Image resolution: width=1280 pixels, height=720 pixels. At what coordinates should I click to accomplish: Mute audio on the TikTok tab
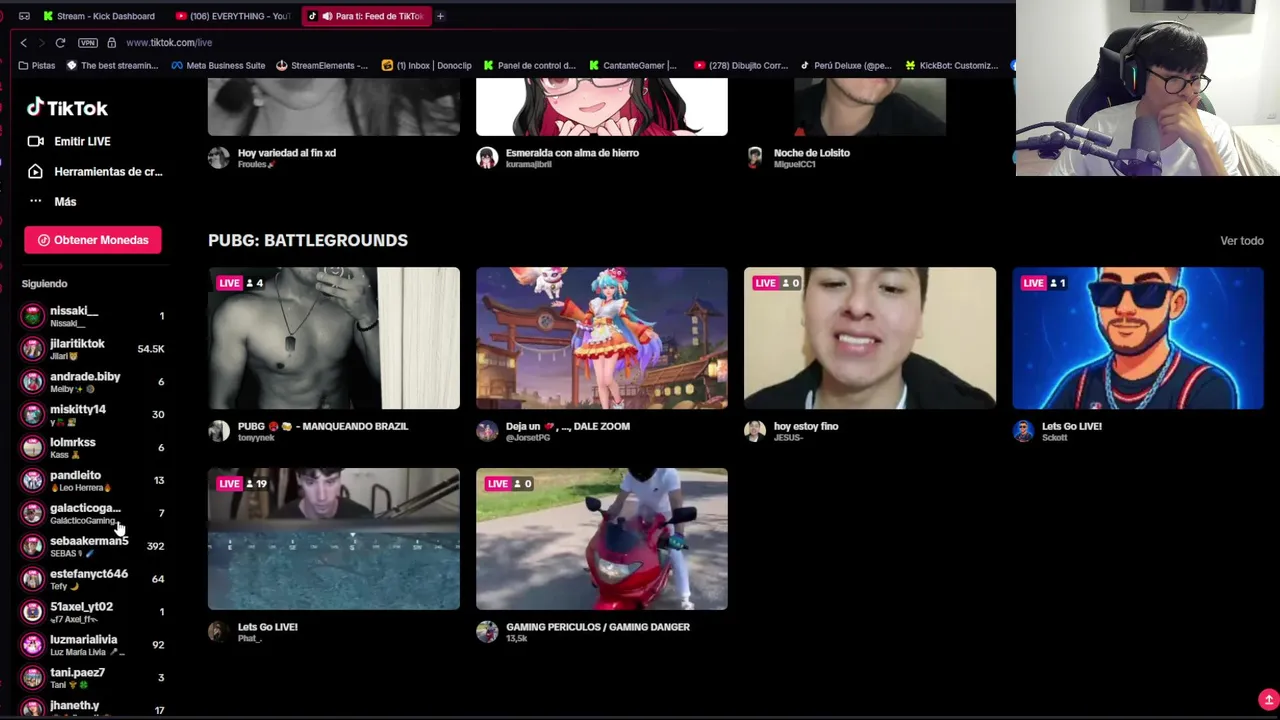point(327,16)
